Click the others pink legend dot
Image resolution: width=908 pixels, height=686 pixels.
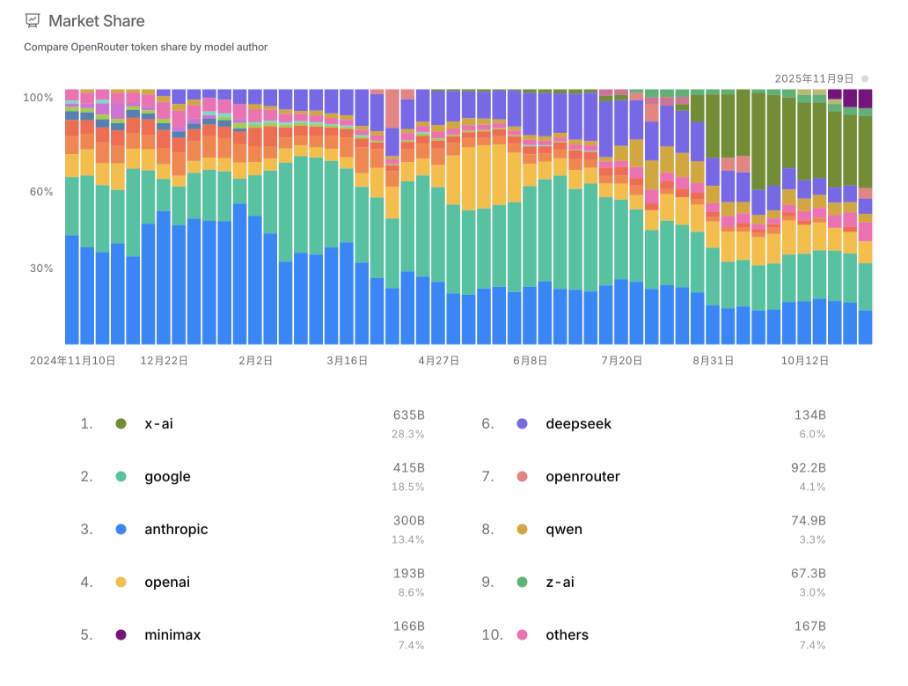coord(522,635)
